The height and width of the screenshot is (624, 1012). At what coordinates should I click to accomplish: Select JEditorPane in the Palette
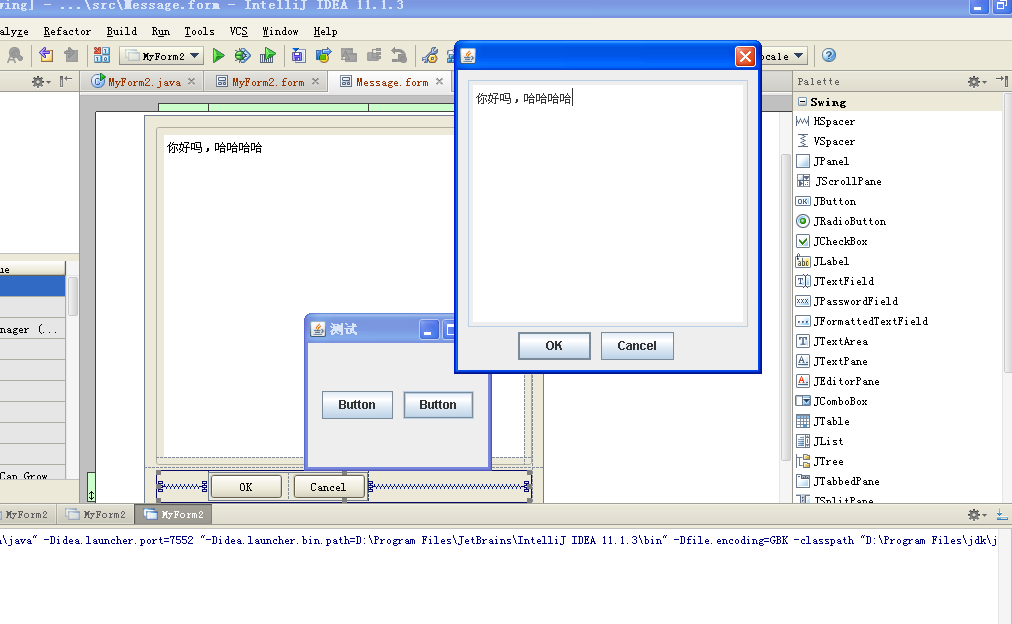point(838,381)
